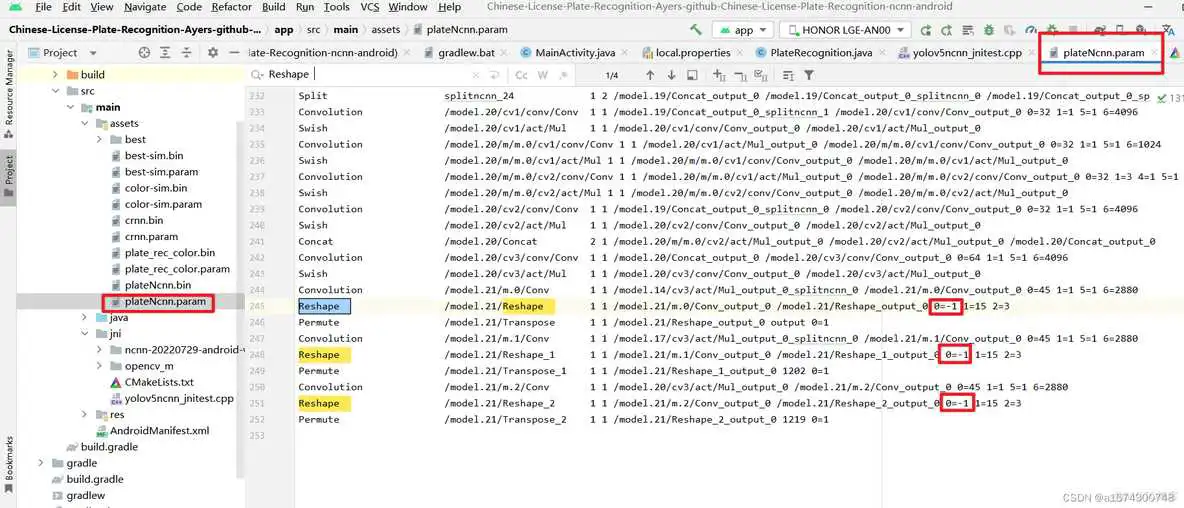The height and width of the screenshot is (508, 1184).
Task: Open CMakeLists.txt in the project tree
Action: click(x=158, y=382)
